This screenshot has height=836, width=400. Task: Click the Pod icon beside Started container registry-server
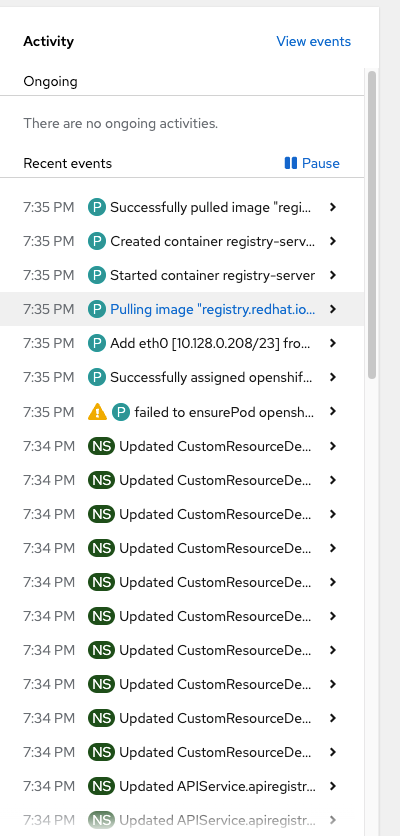(x=97, y=275)
